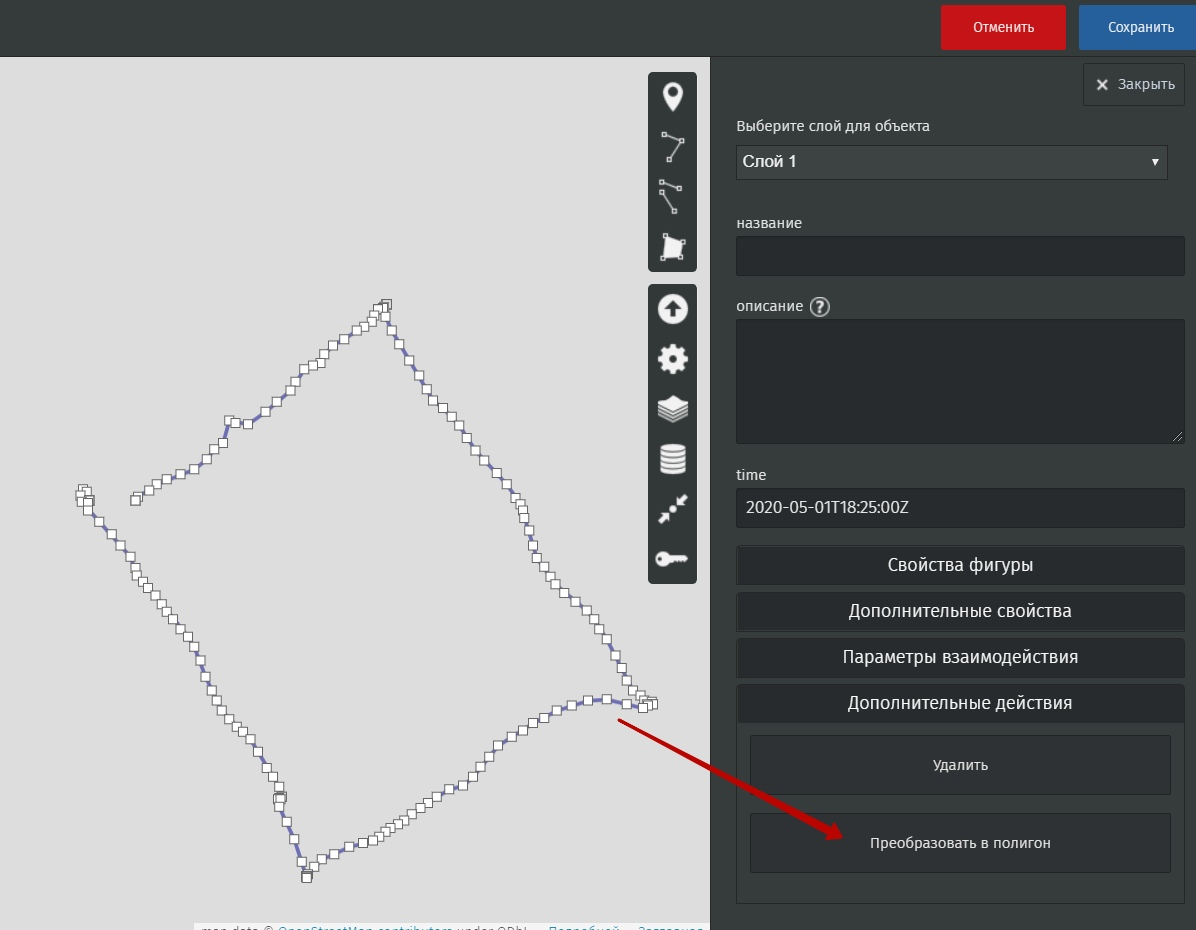Select the draw multiline tool

tap(672, 196)
